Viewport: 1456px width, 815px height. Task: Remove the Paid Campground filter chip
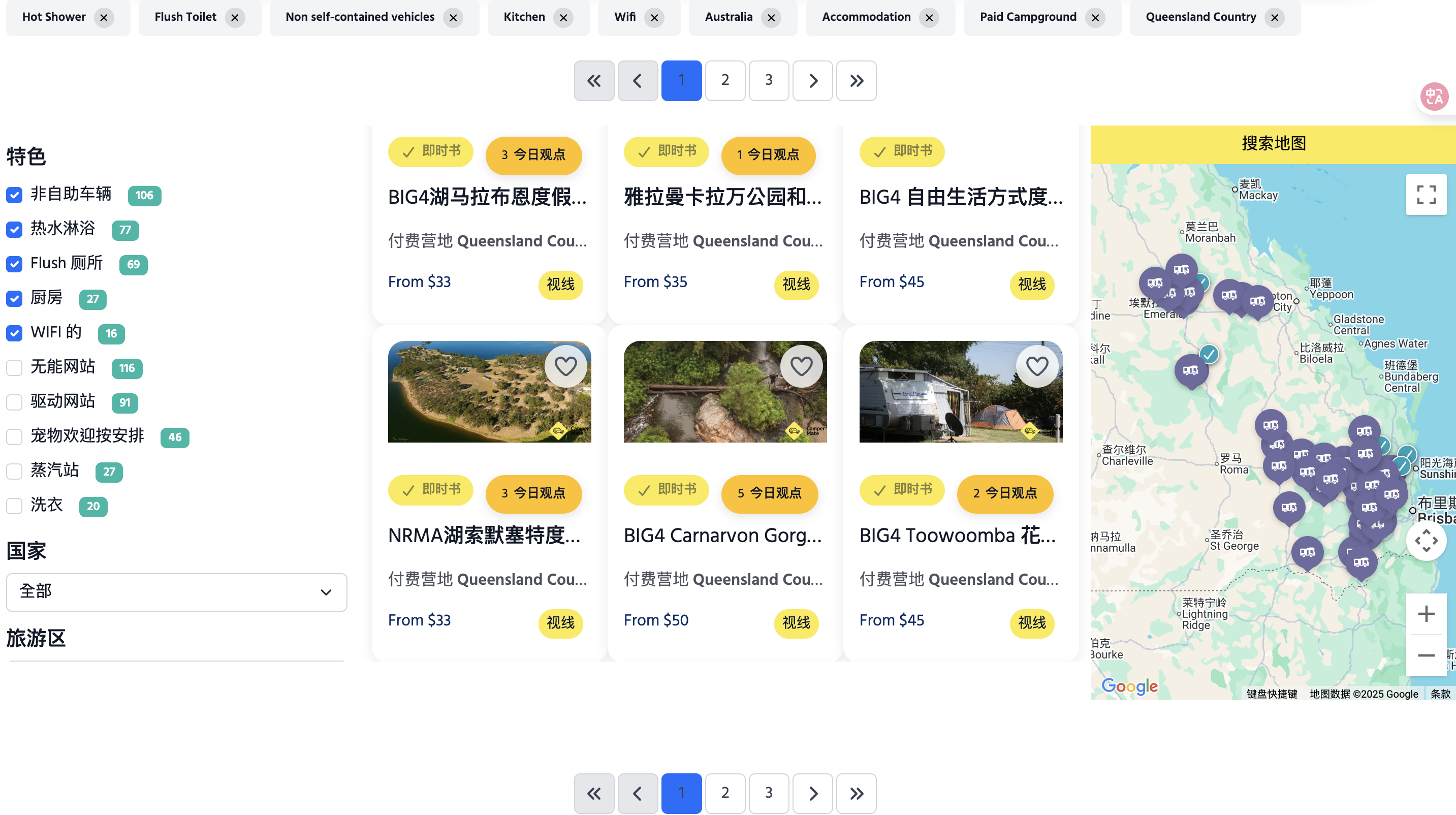pyautogui.click(x=1095, y=17)
